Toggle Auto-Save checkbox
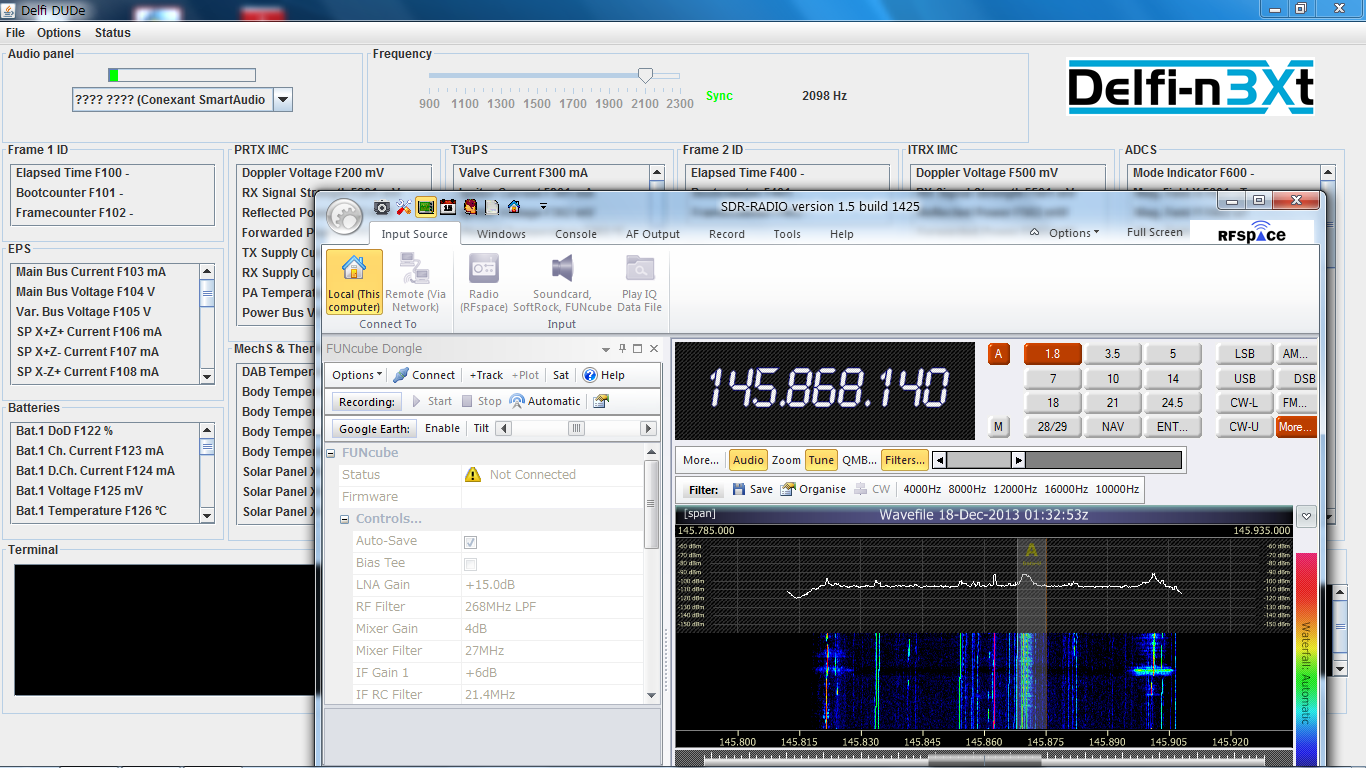The width and height of the screenshot is (1366, 768). 470,541
